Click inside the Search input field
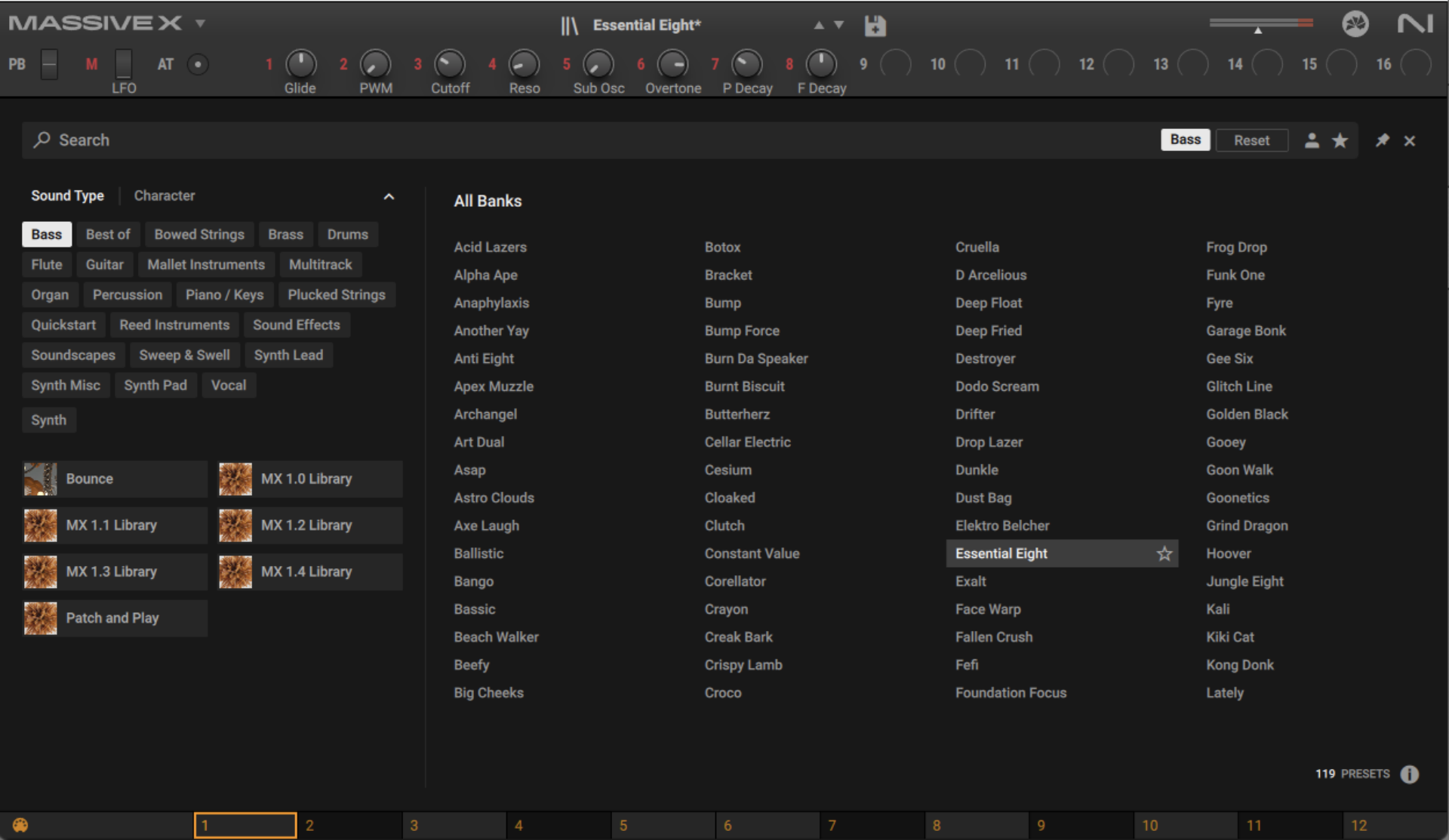Image resolution: width=1449 pixels, height=840 pixels. [302, 140]
